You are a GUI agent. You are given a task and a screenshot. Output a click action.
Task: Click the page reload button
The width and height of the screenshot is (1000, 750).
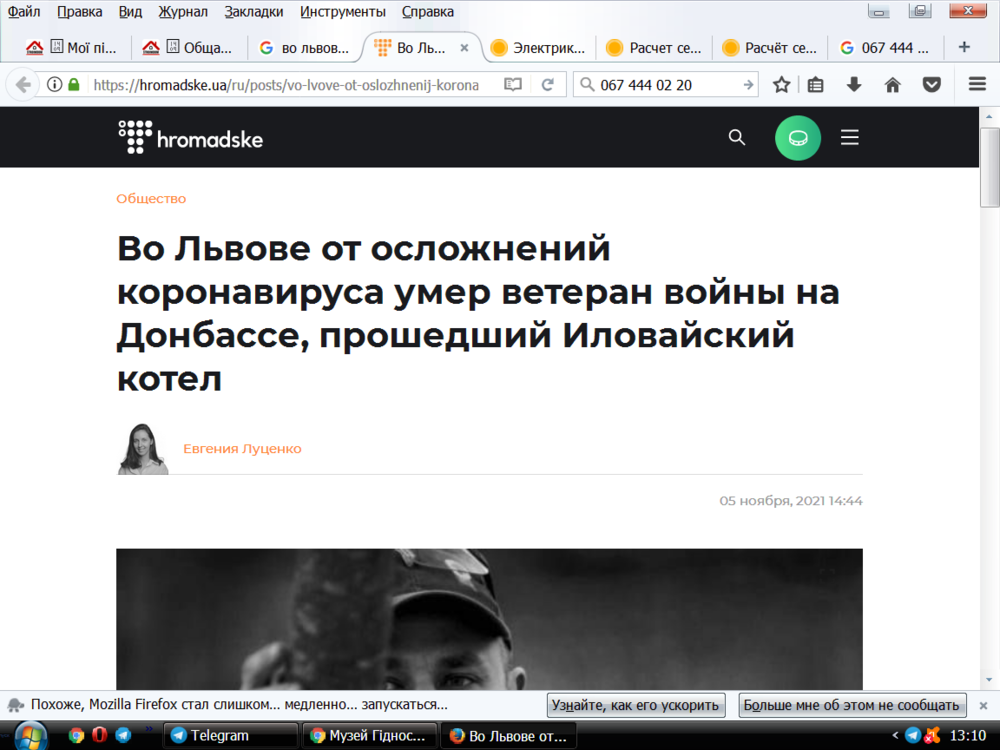point(546,85)
